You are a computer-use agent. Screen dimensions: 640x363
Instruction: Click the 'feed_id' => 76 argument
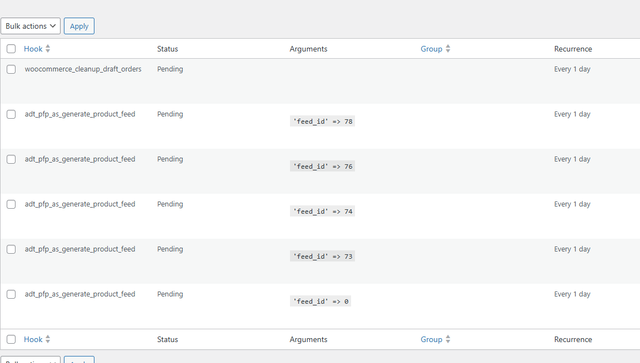coord(322,166)
